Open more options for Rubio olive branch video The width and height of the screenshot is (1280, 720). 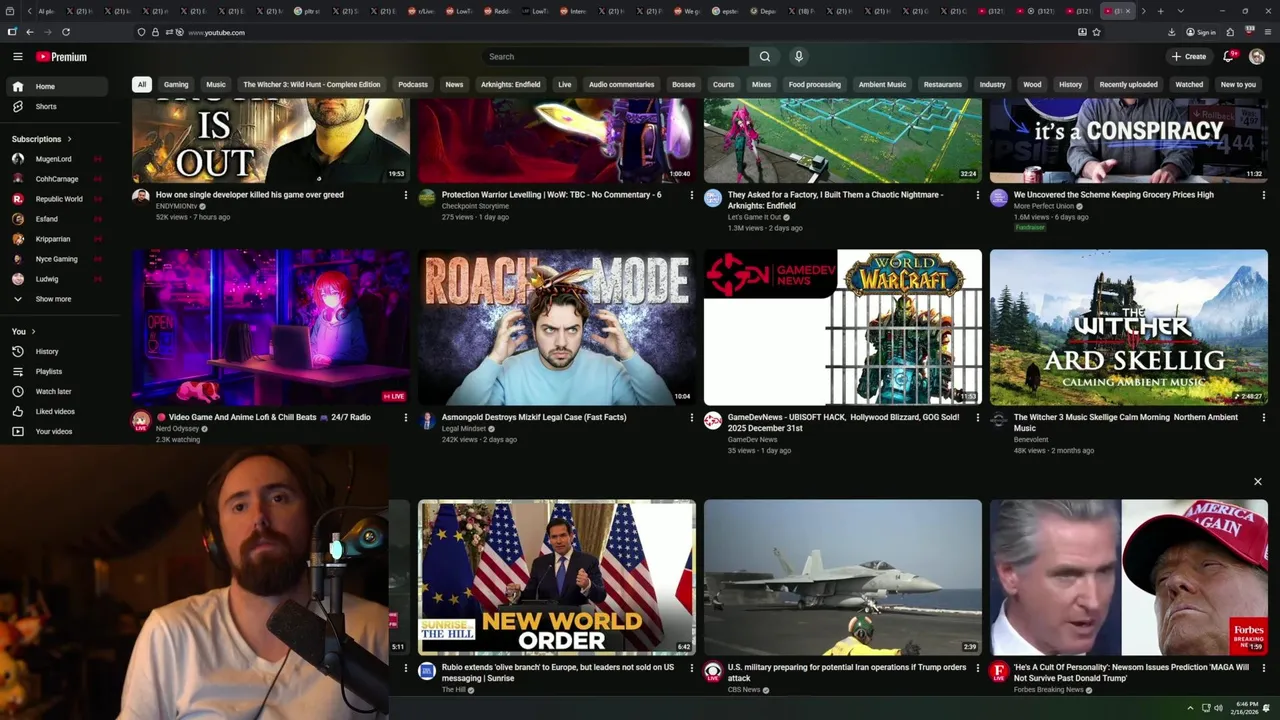pyautogui.click(x=691, y=667)
